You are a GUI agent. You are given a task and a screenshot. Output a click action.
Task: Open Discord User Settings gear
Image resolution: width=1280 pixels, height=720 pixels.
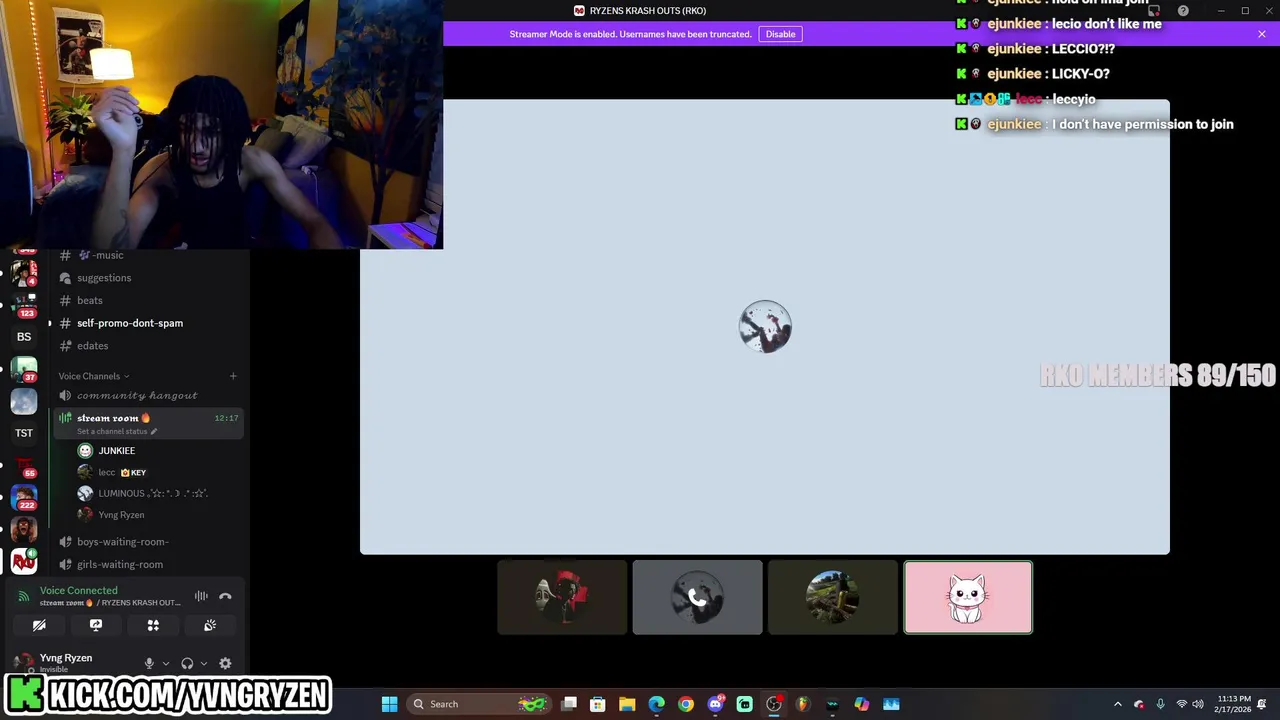click(x=225, y=663)
